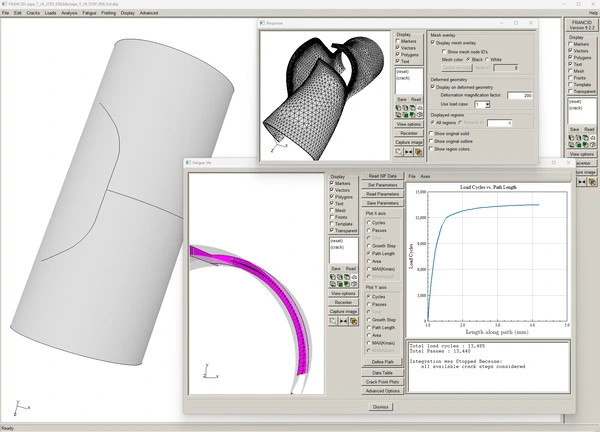Click first view icon, top row, Response window

(x=398, y=108)
